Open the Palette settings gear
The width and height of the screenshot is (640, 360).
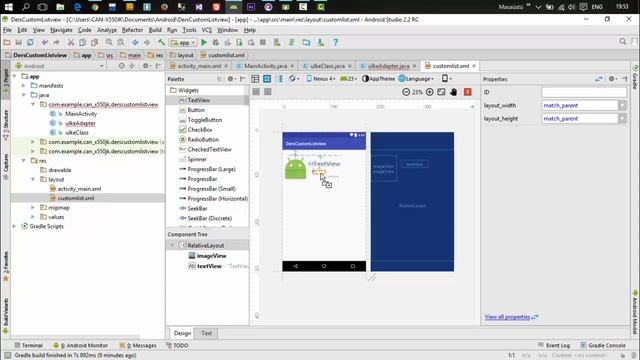[x=231, y=79]
